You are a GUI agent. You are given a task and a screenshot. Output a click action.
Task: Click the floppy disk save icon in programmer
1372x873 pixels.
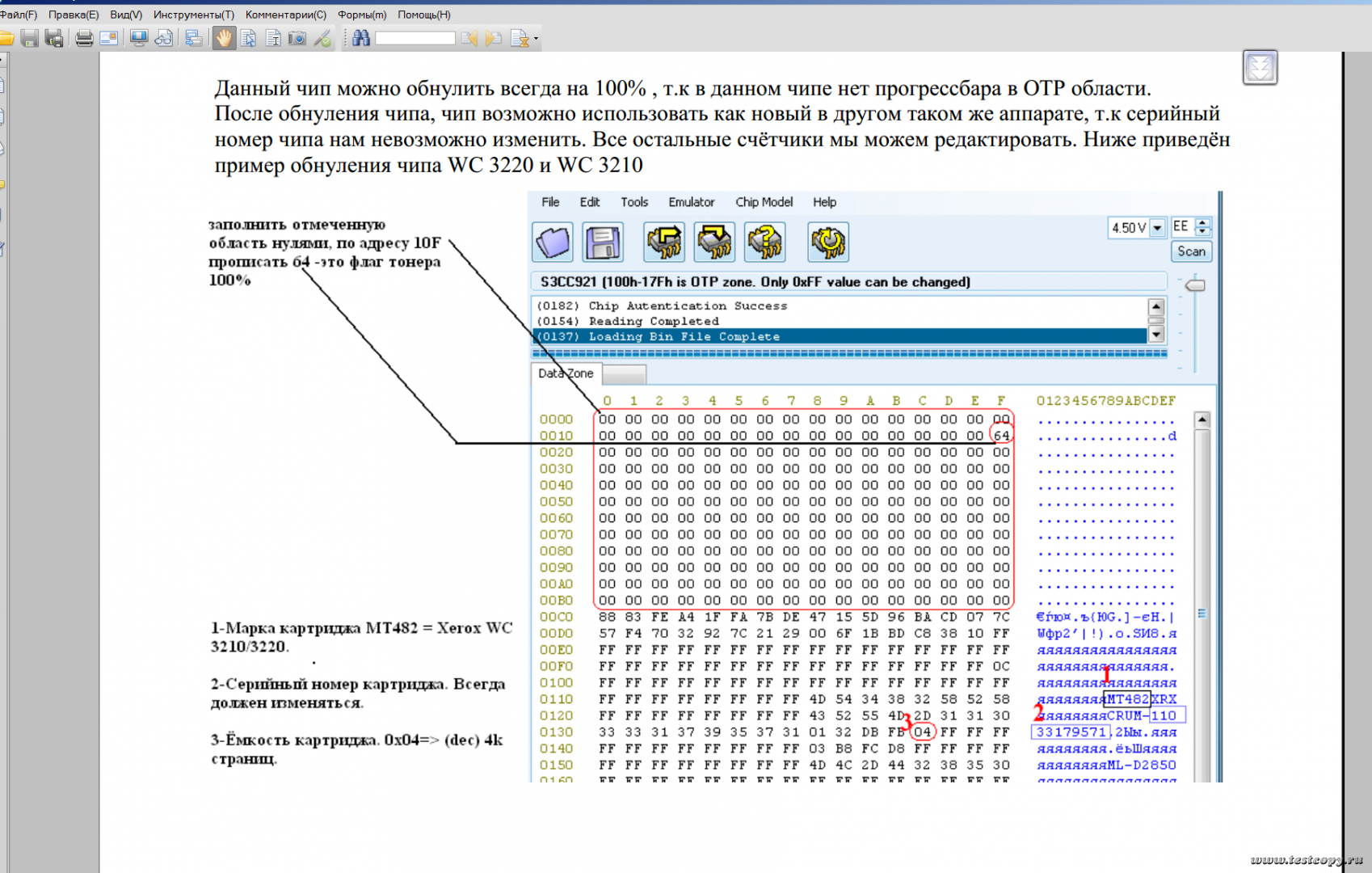(603, 242)
